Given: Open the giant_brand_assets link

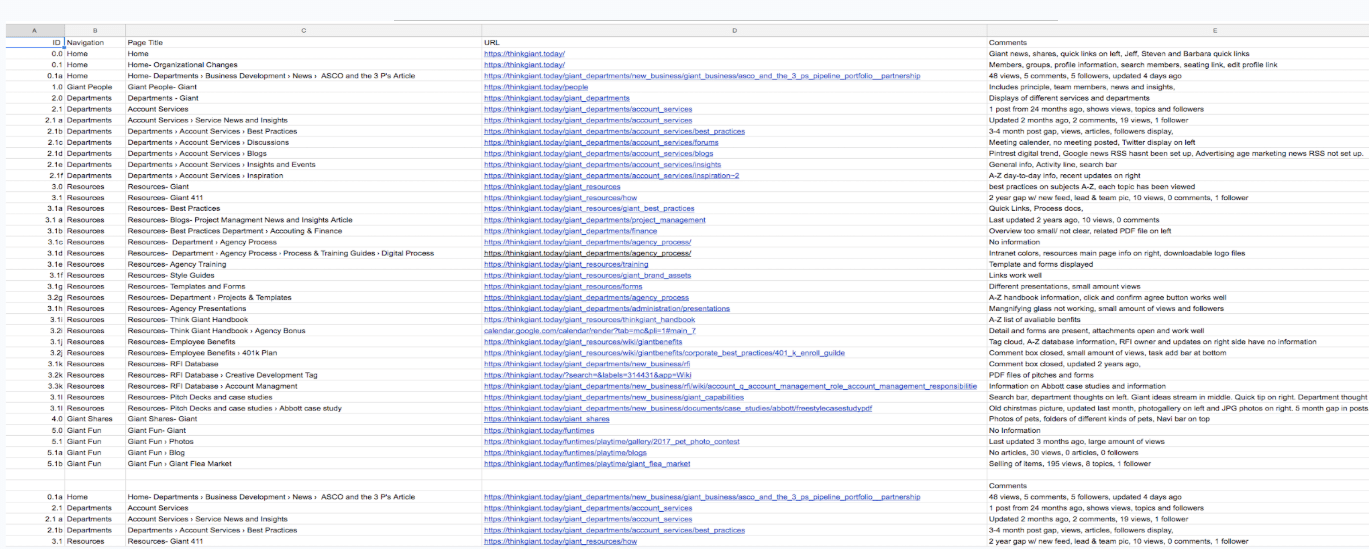Looking at the screenshot, I should 587,275.
